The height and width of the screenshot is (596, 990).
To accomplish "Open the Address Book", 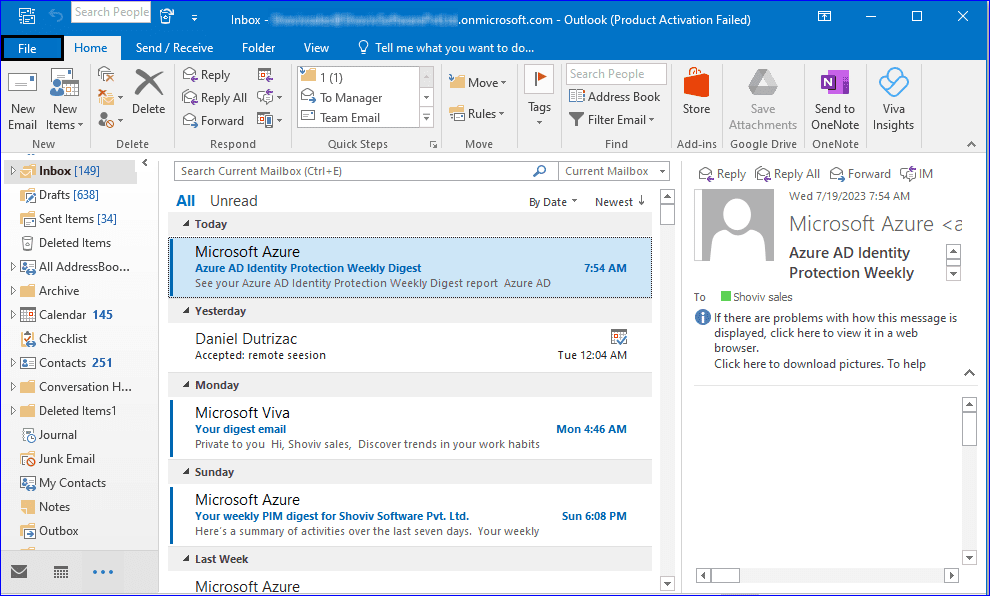I will coord(615,97).
